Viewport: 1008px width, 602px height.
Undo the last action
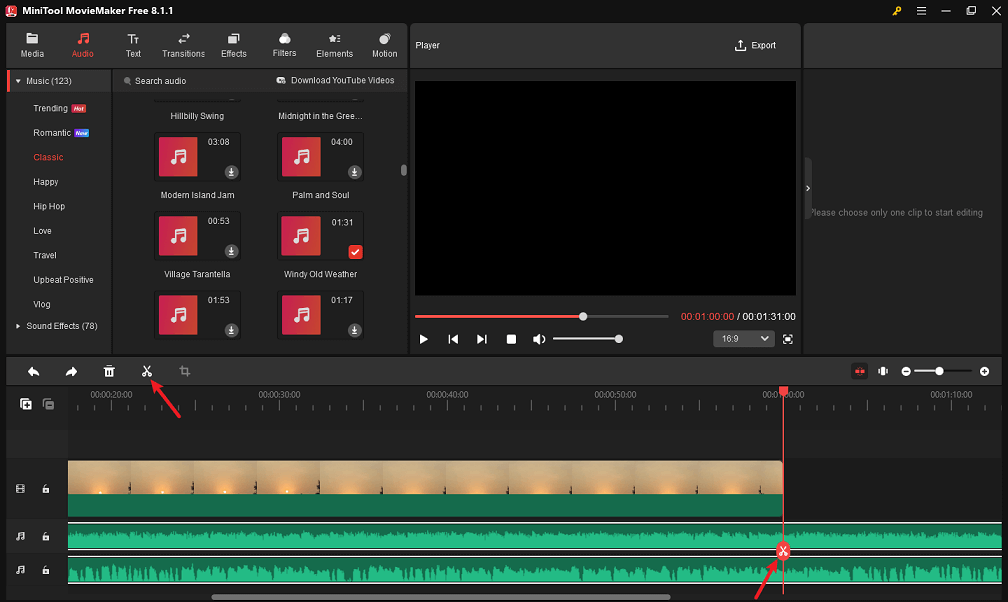pyautogui.click(x=33, y=372)
